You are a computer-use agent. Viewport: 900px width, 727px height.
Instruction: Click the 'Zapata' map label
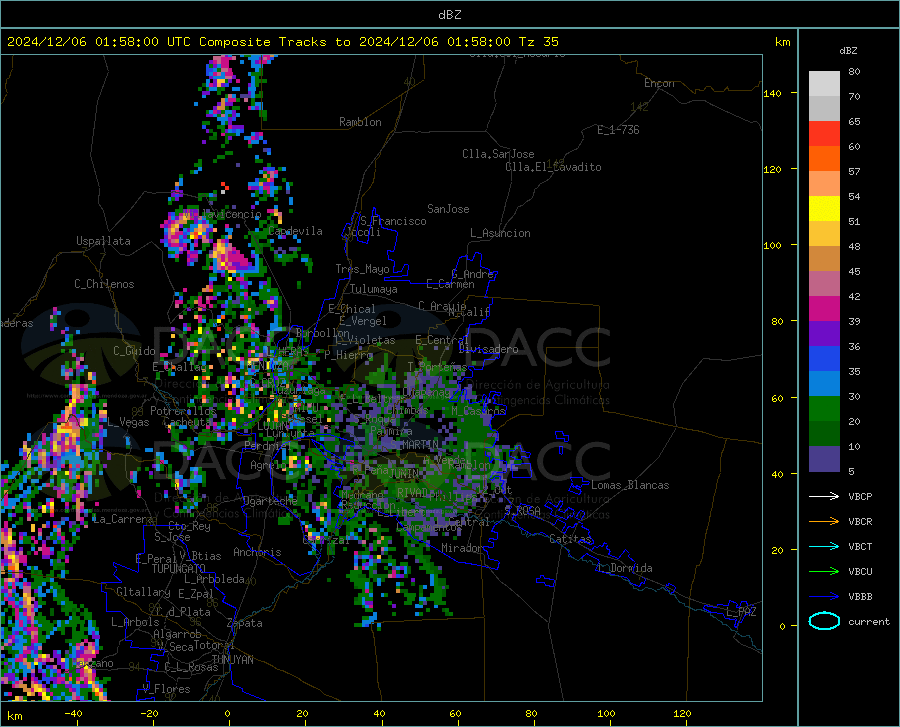pos(245,623)
